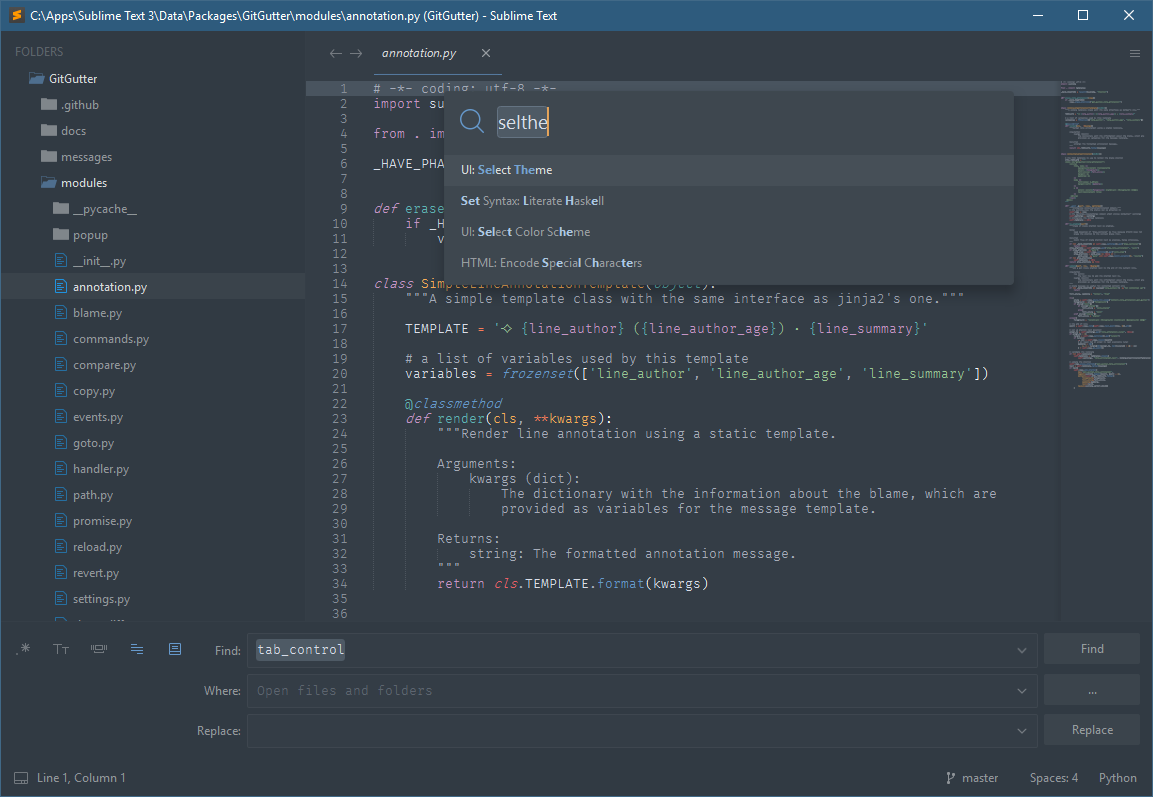1153x797 pixels.
Task: Toggle regular expression search option
Action: click(x=24, y=648)
